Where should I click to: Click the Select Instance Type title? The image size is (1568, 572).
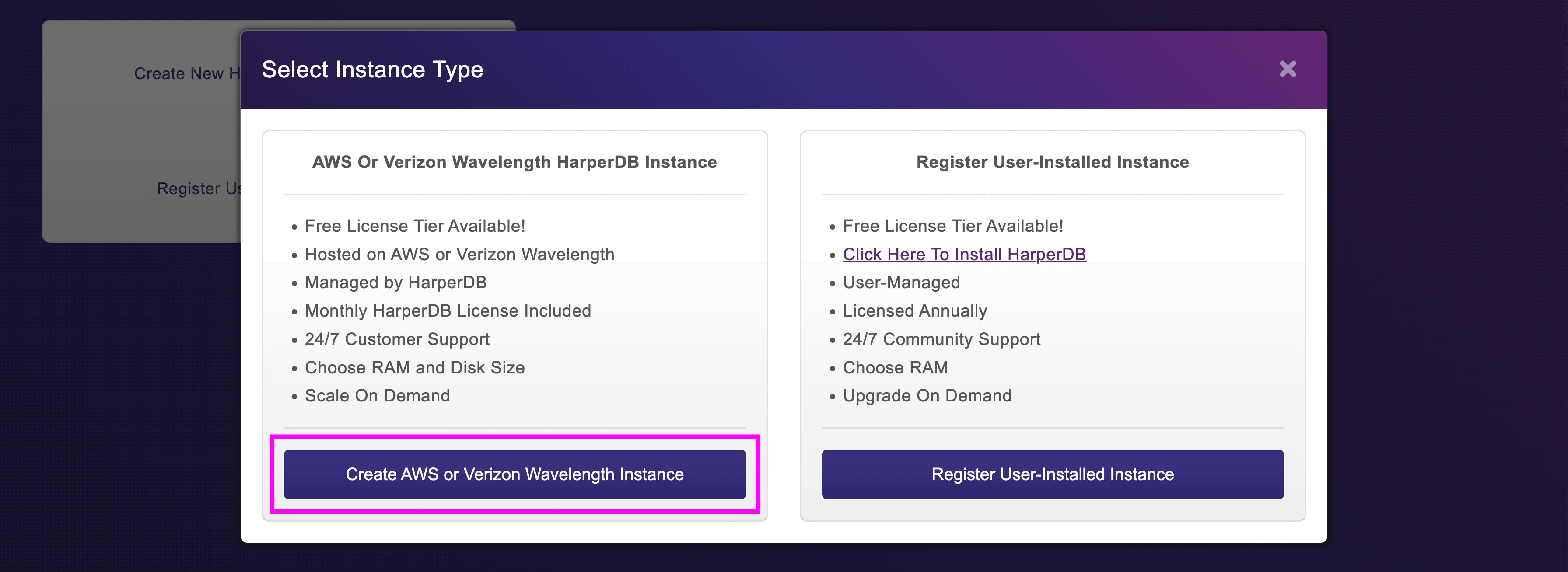click(x=372, y=70)
